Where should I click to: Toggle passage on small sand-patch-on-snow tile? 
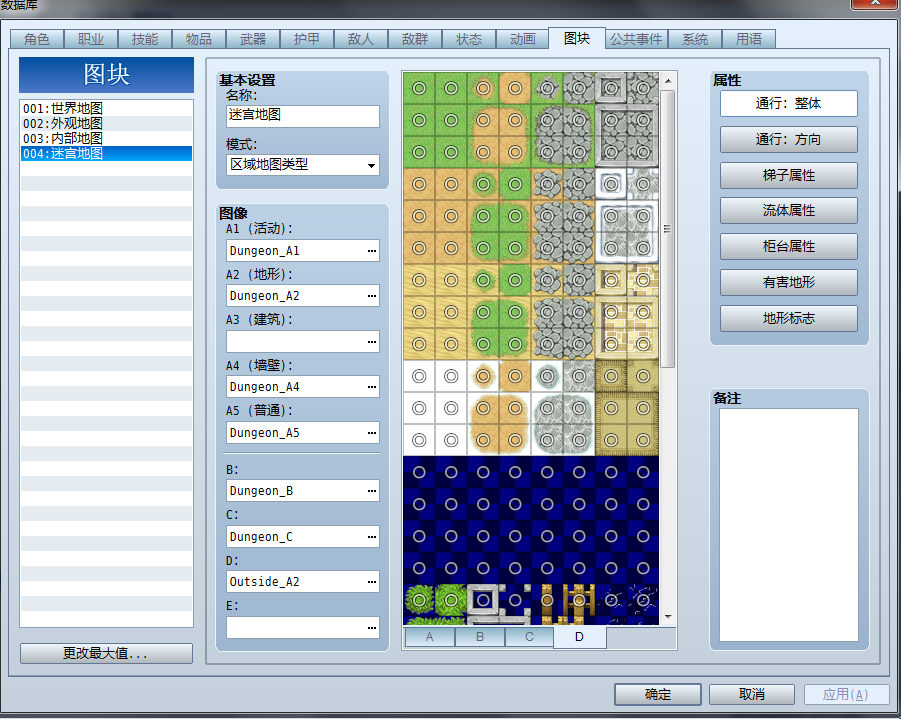(483, 376)
